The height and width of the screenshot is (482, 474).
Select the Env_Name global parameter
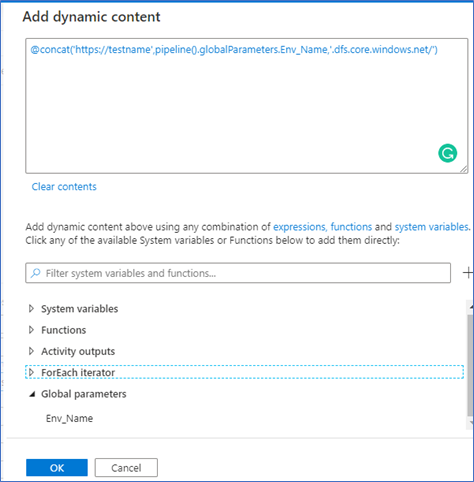coord(69,418)
